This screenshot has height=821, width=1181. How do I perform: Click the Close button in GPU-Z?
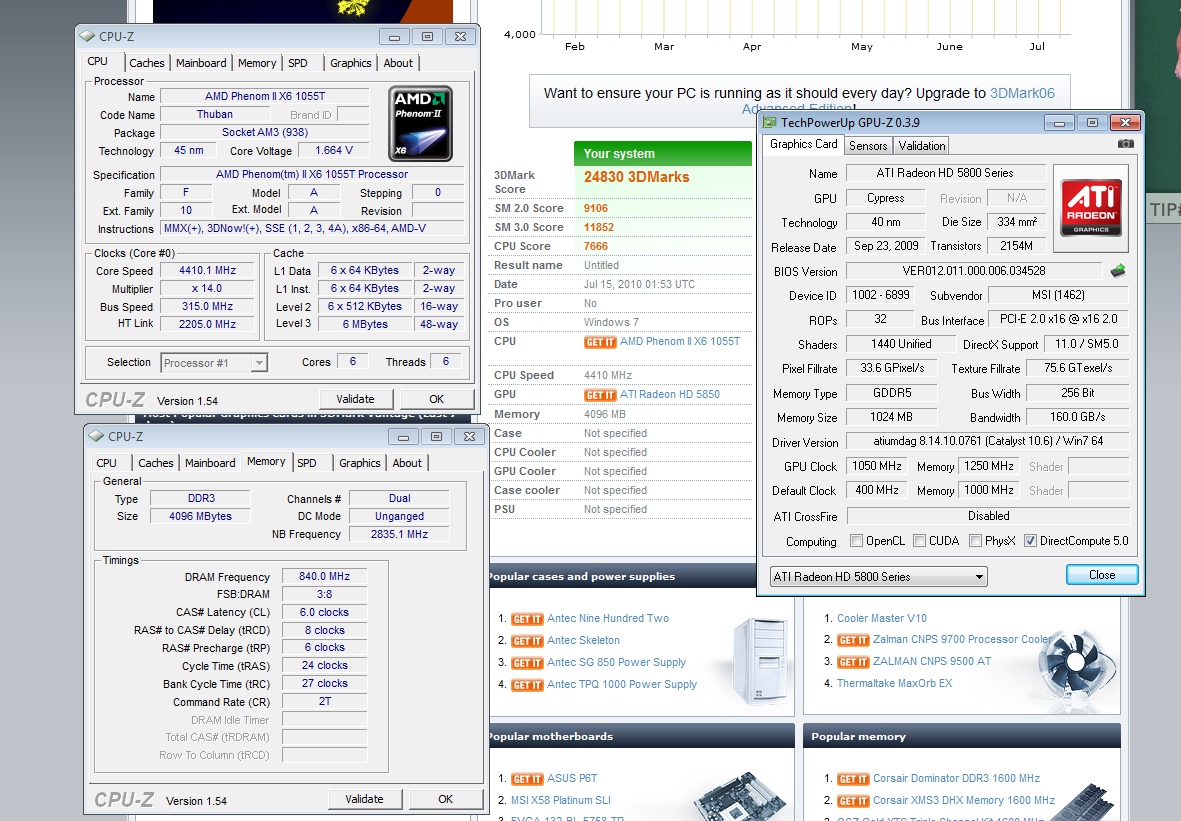coord(1102,575)
